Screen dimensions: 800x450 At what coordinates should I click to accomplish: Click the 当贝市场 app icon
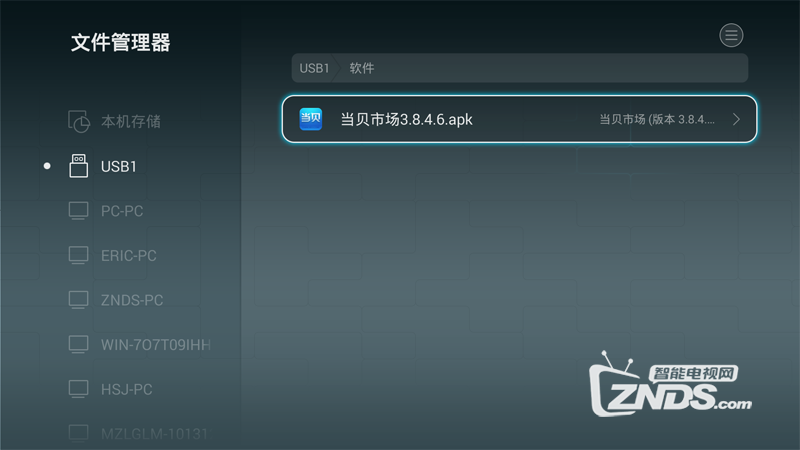coord(311,119)
